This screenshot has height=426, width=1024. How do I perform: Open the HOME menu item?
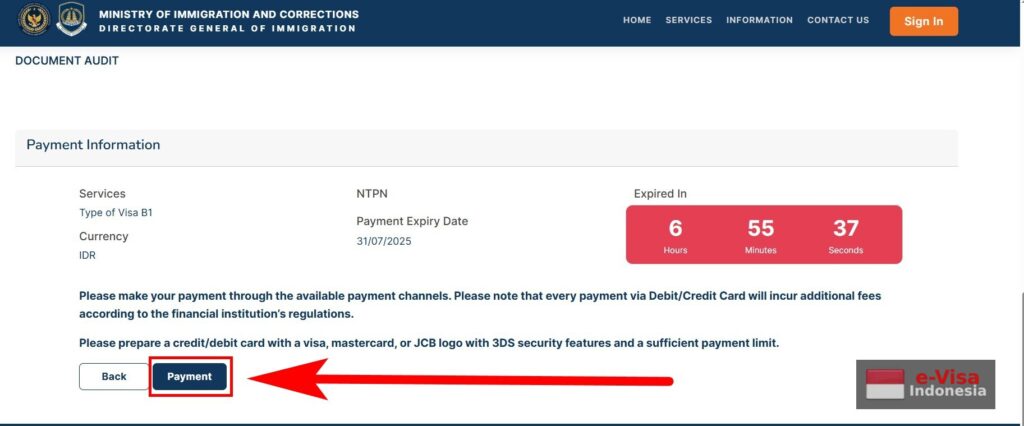(637, 20)
